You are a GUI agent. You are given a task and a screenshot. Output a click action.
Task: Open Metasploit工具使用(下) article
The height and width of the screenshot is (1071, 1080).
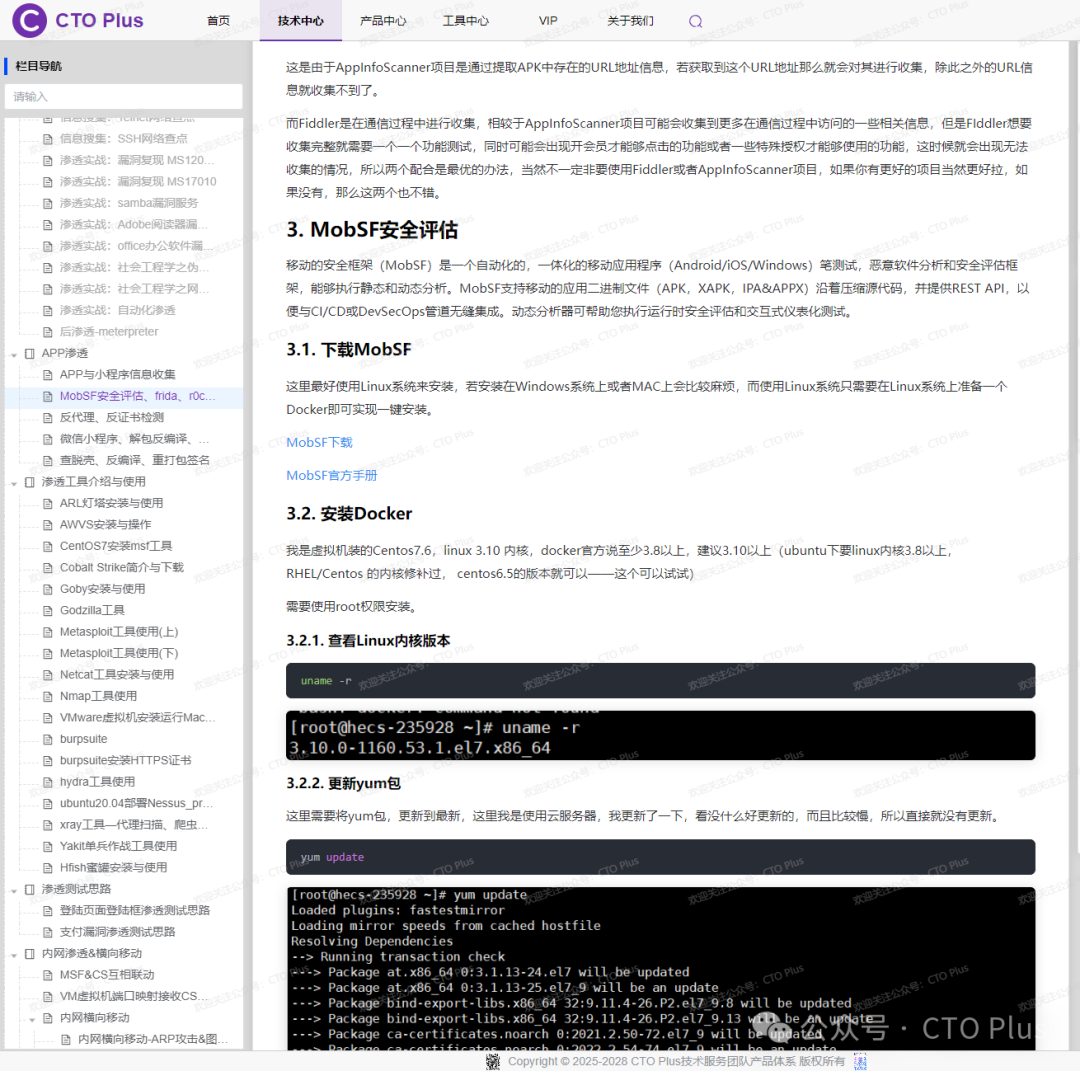tap(118, 653)
